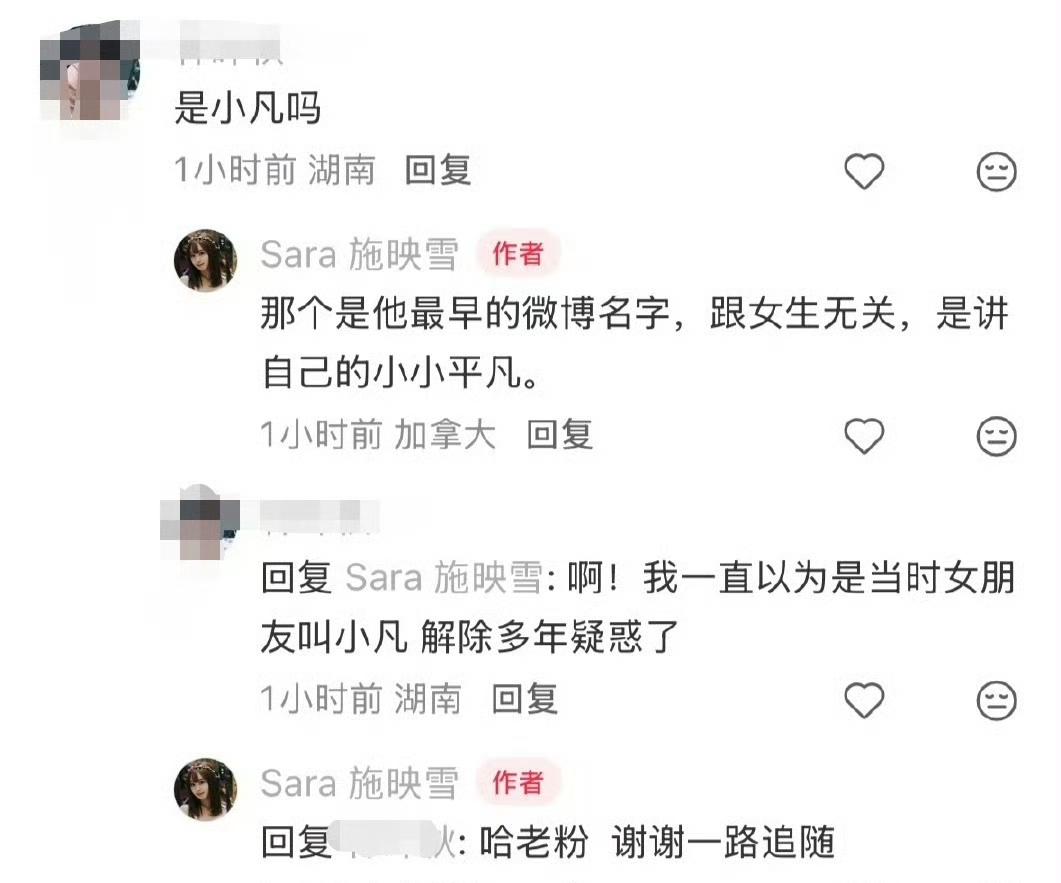Open the blurred avatar of the 湖南 replier
Viewport: 1061px width, 883px height.
point(201,522)
